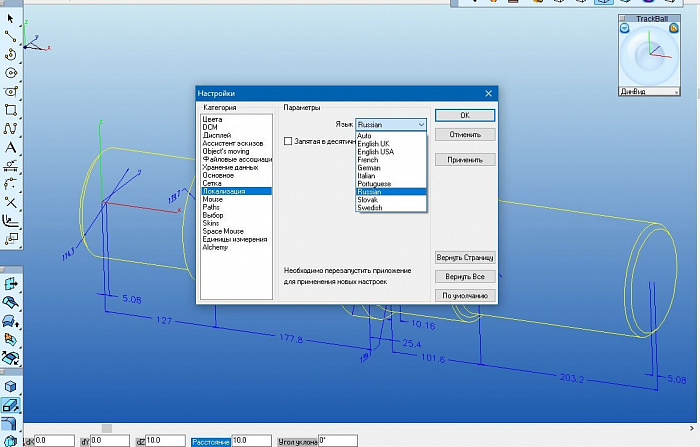Open the 'Дисплей' category

[x=217, y=135]
